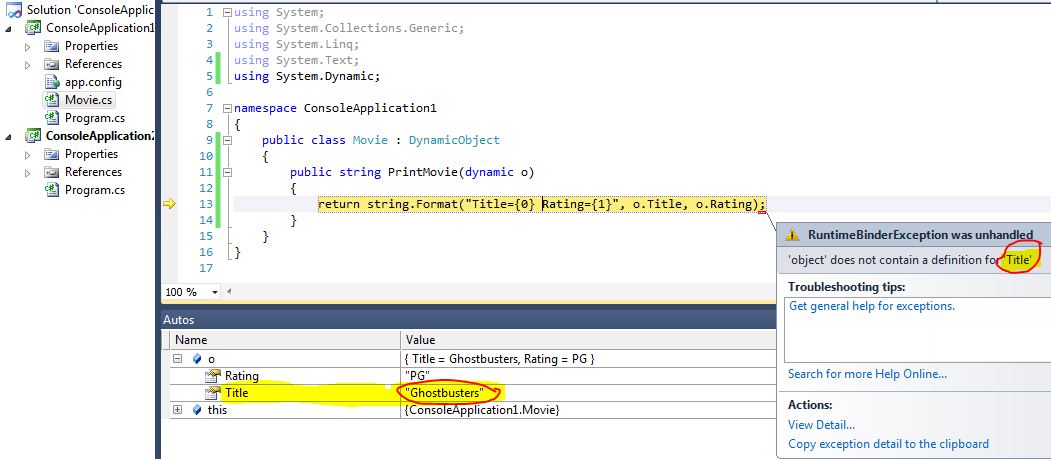Click the variable icon beside 'this' in Autos
The height and width of the screenshot is (459, 1051).
(197, 409)
